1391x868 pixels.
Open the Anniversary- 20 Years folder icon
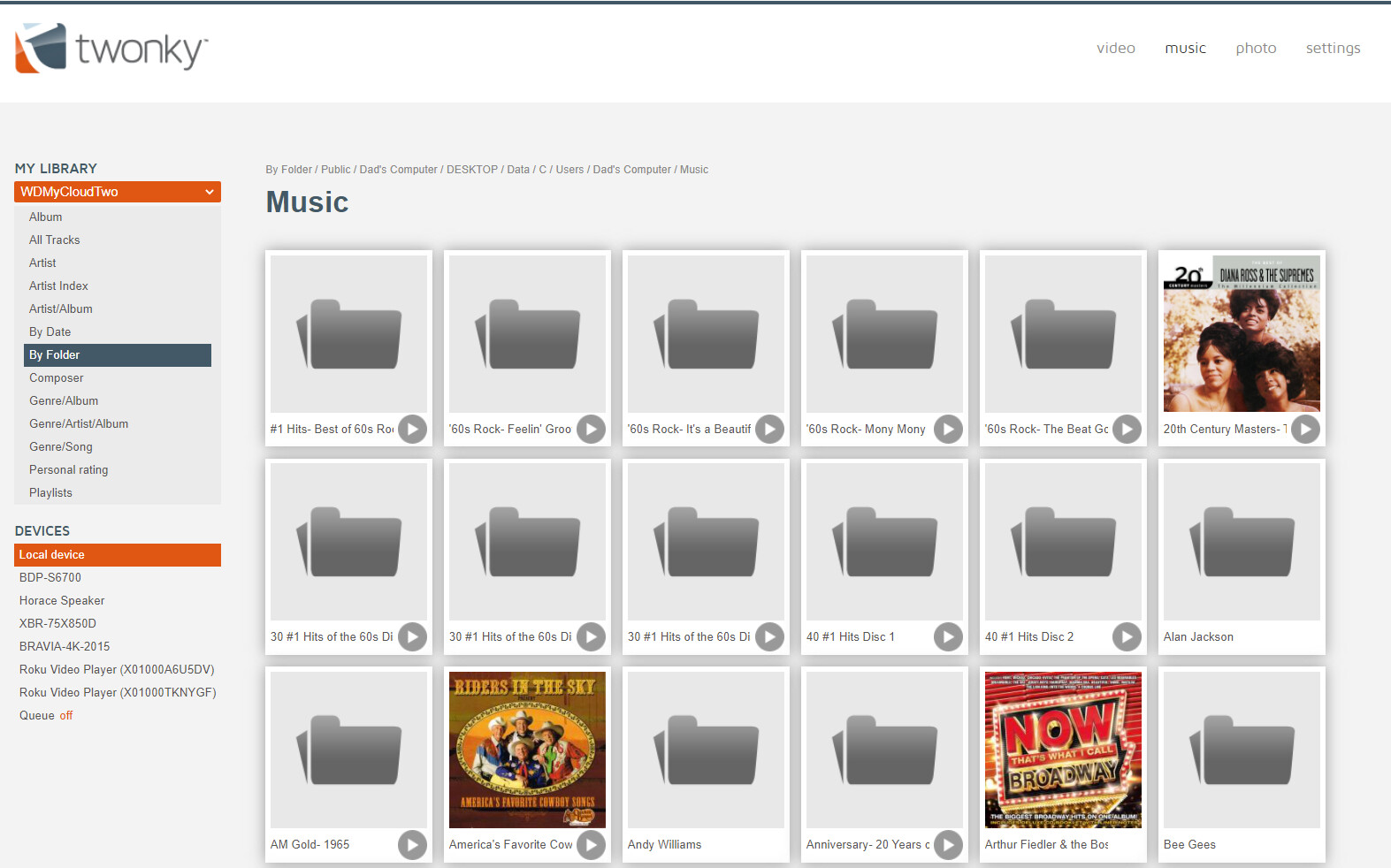(x=884, y=750)
